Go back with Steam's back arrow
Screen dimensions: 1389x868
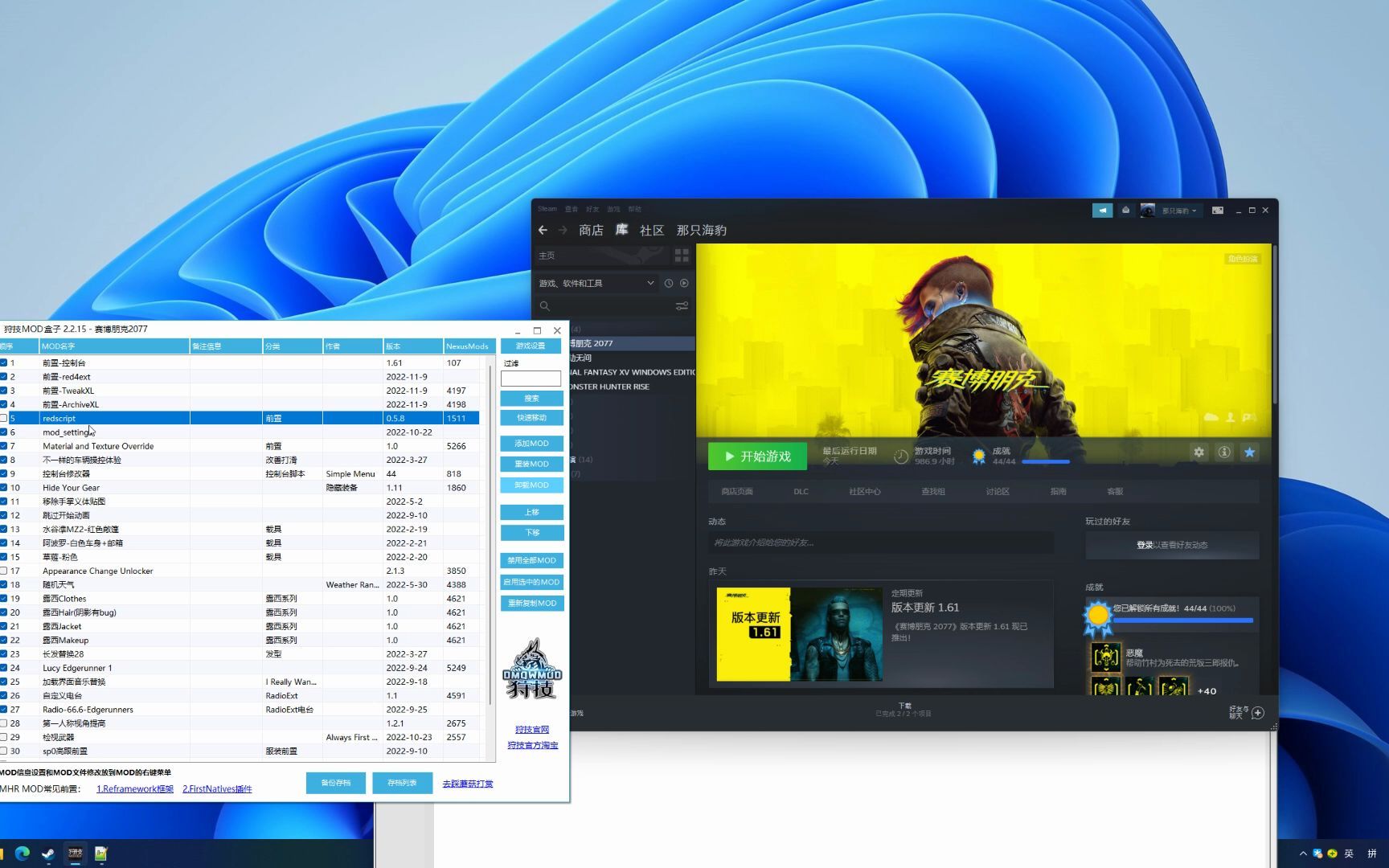[x=543, y=230]
